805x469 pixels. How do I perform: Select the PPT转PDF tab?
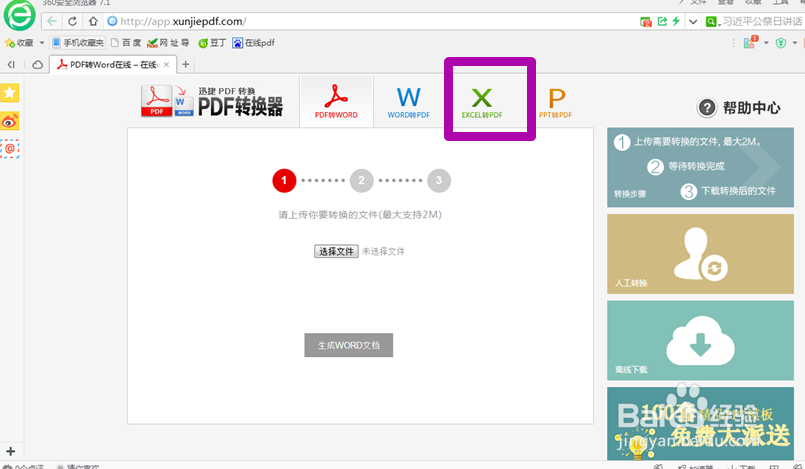coord(555,102)
